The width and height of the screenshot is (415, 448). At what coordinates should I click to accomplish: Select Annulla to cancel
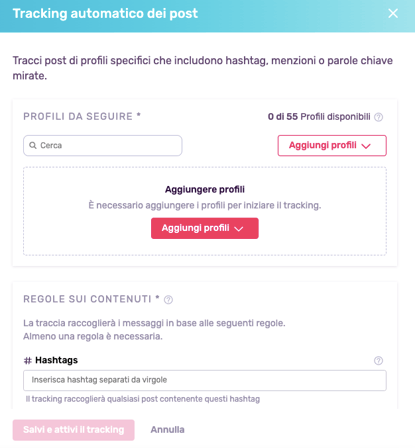(x=167, y=430)
